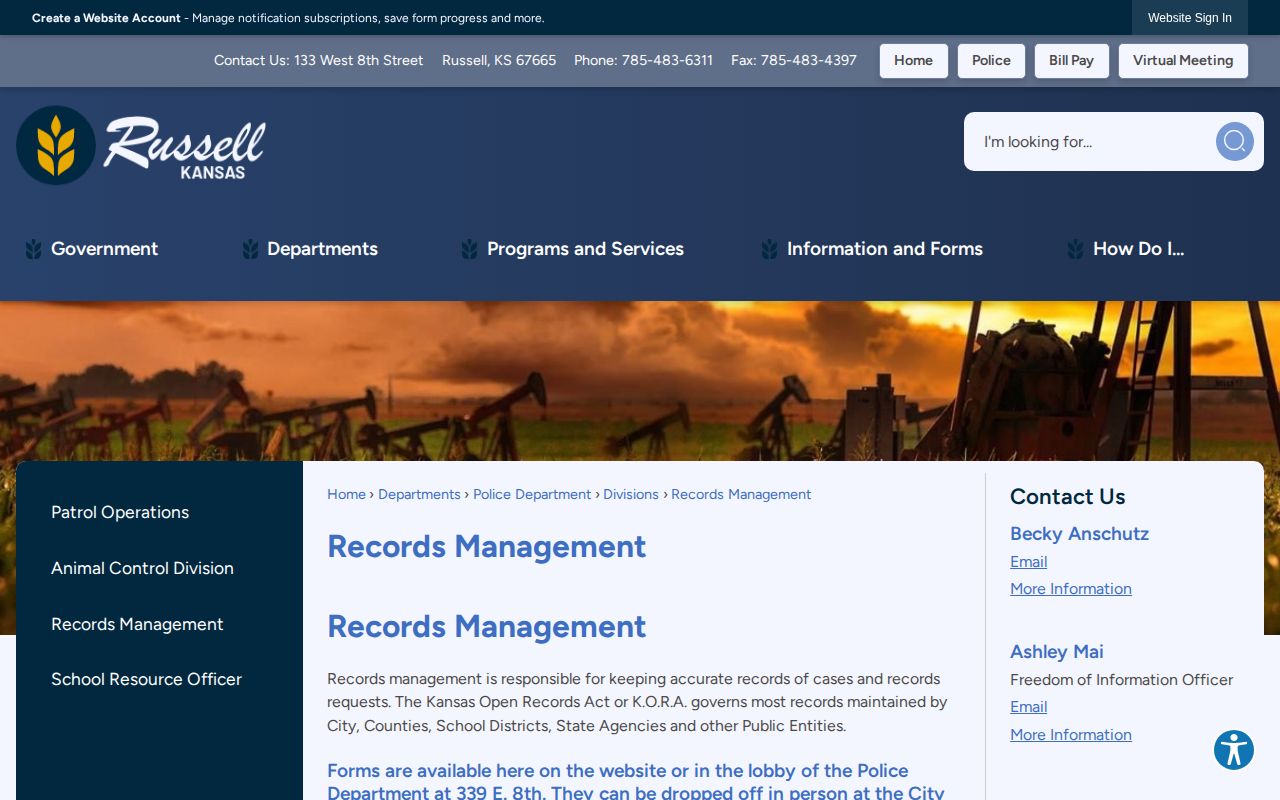
Task: Click More Information under Ashley Mai
Action: (x=1071, y=735)
